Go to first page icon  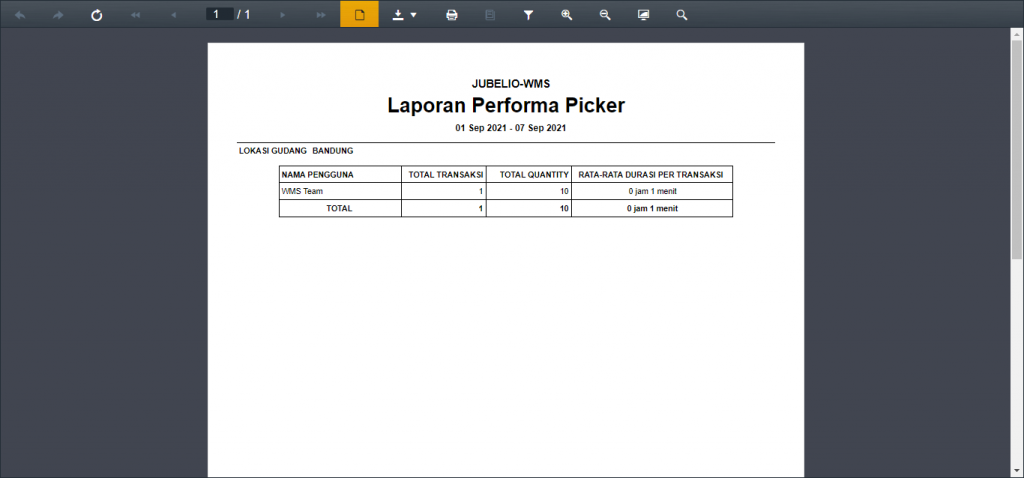click(135, 14)
